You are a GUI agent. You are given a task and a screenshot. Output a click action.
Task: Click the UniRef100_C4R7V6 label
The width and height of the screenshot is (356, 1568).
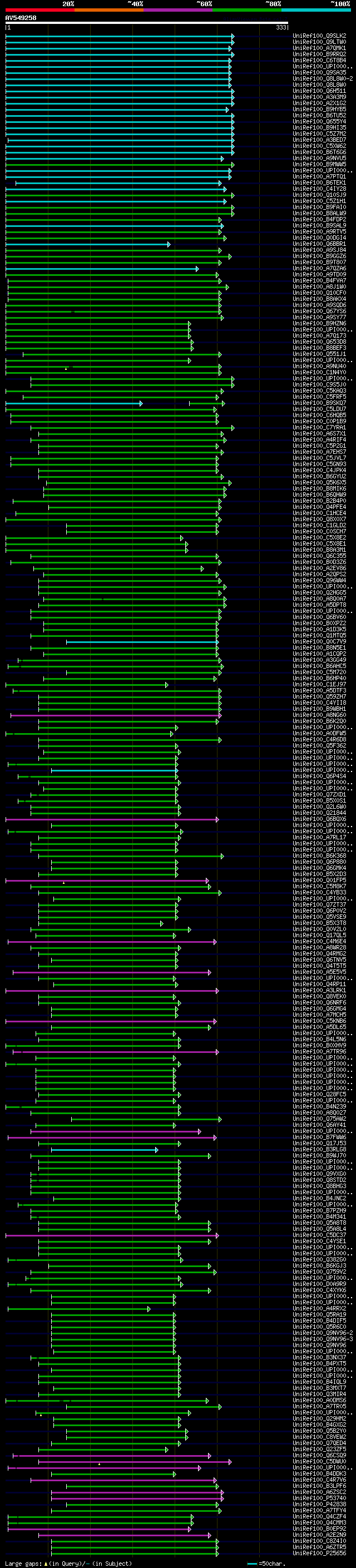[319, 1479]
